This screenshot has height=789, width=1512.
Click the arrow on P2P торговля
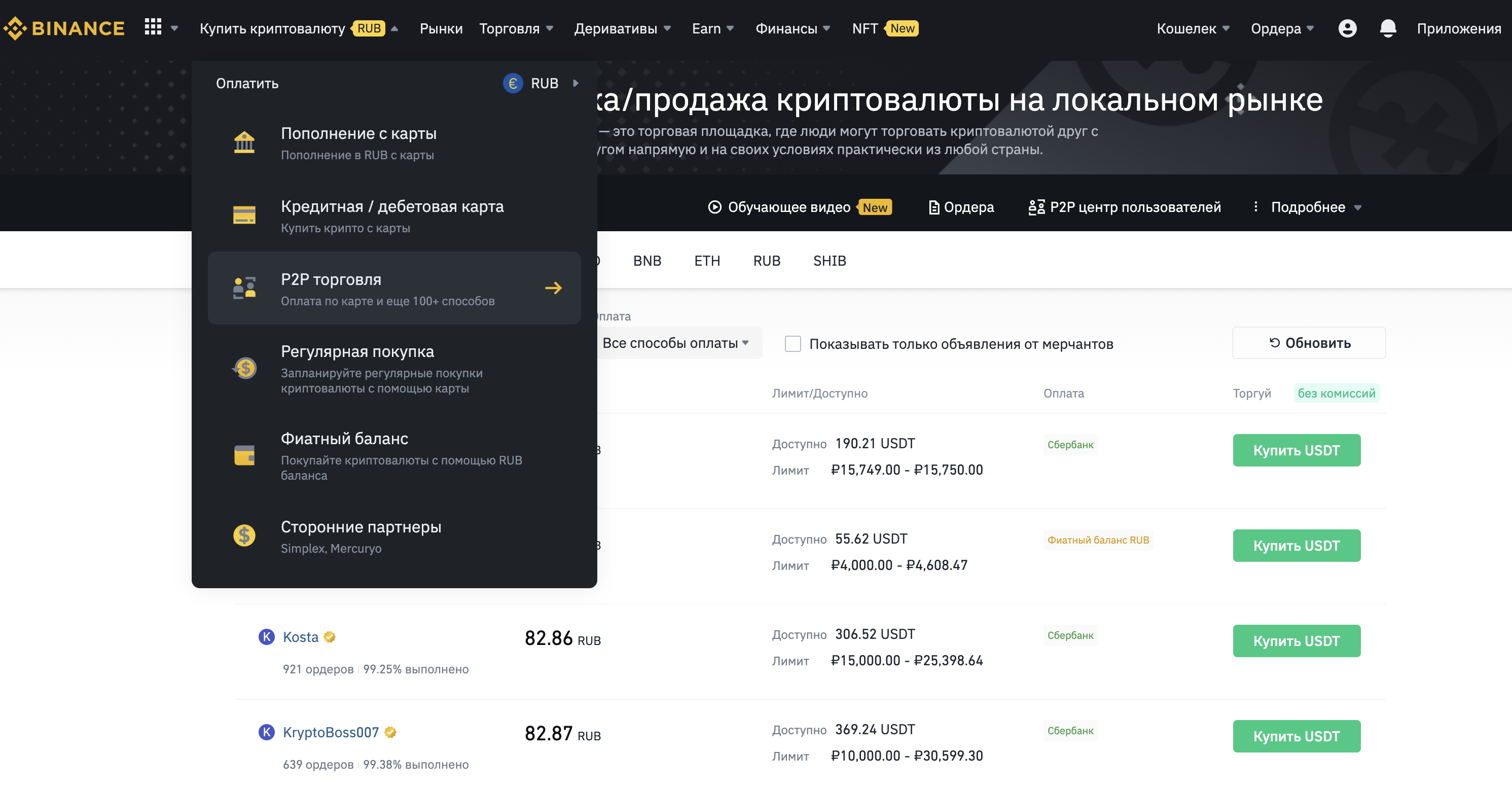click(x=553, y=288)
